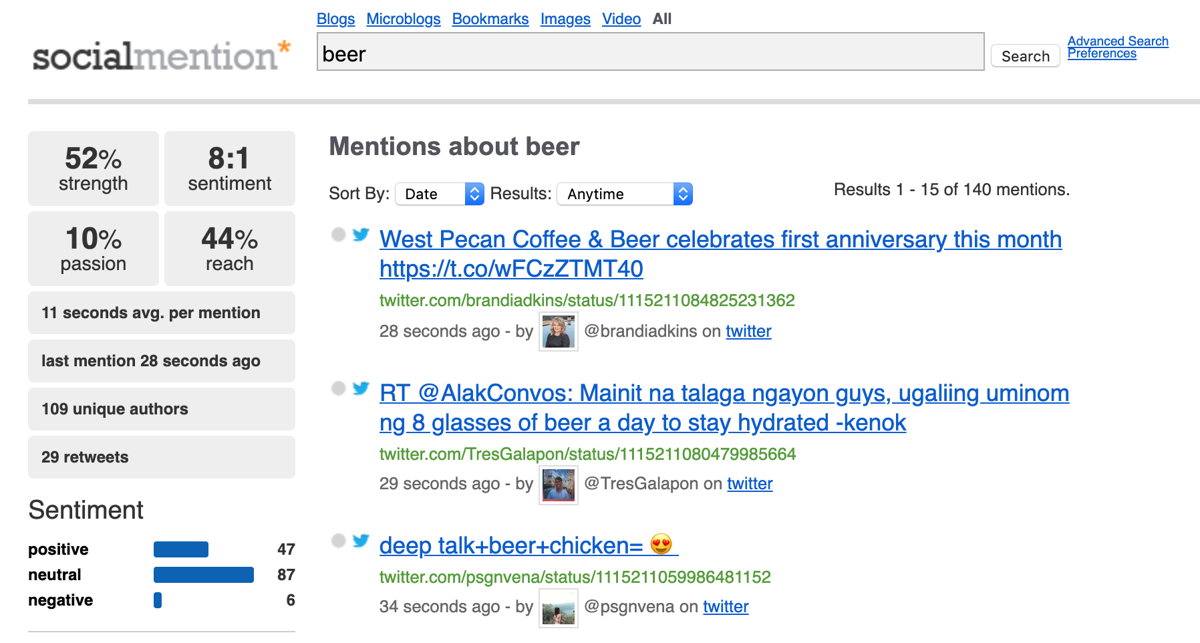Click gray dot beside deep talk+beer+chicken mention
Viewport: 1200px width, 643px height.
pos(339,541)
